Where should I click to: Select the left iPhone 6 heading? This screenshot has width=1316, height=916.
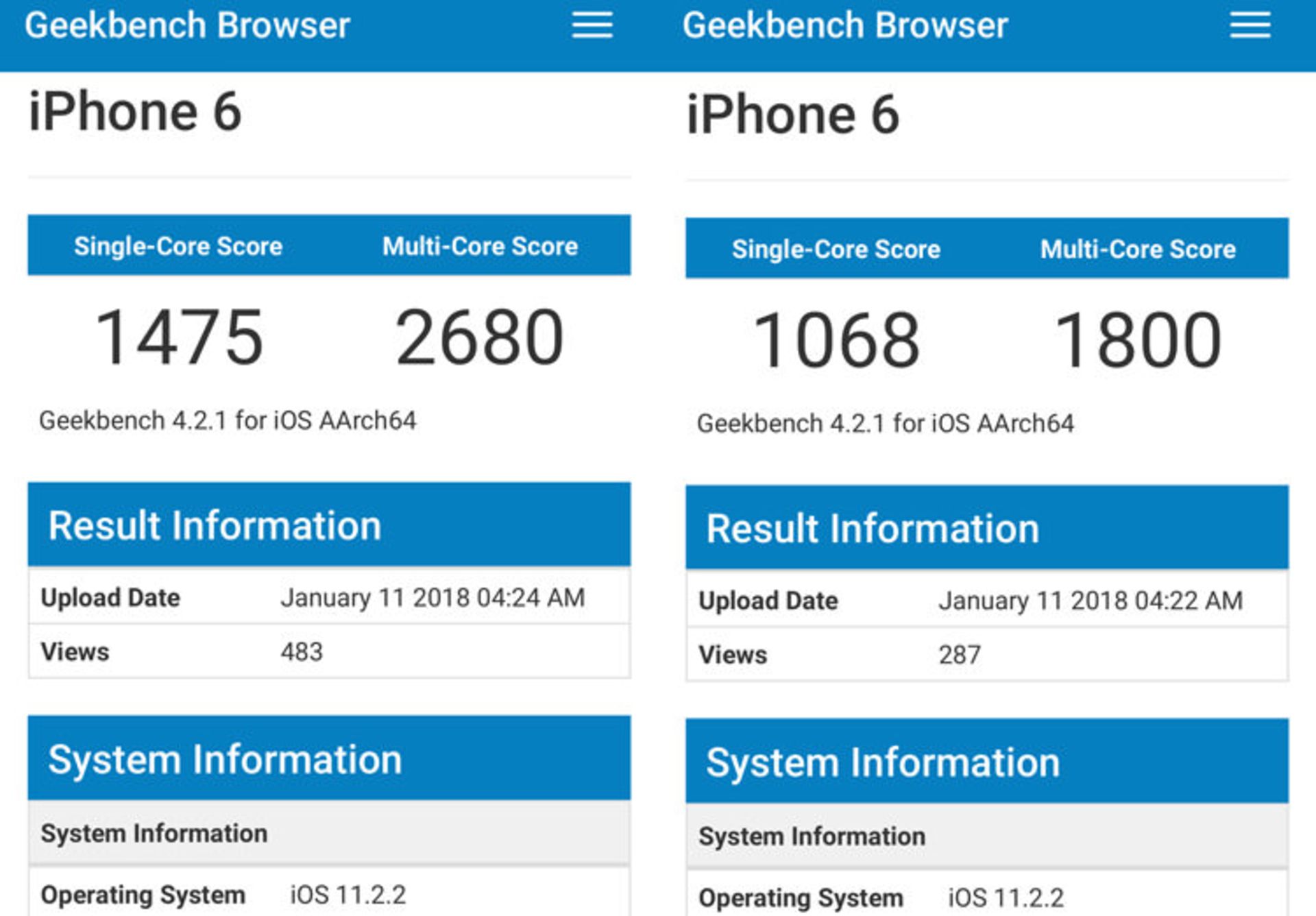[x=135, y=112]
